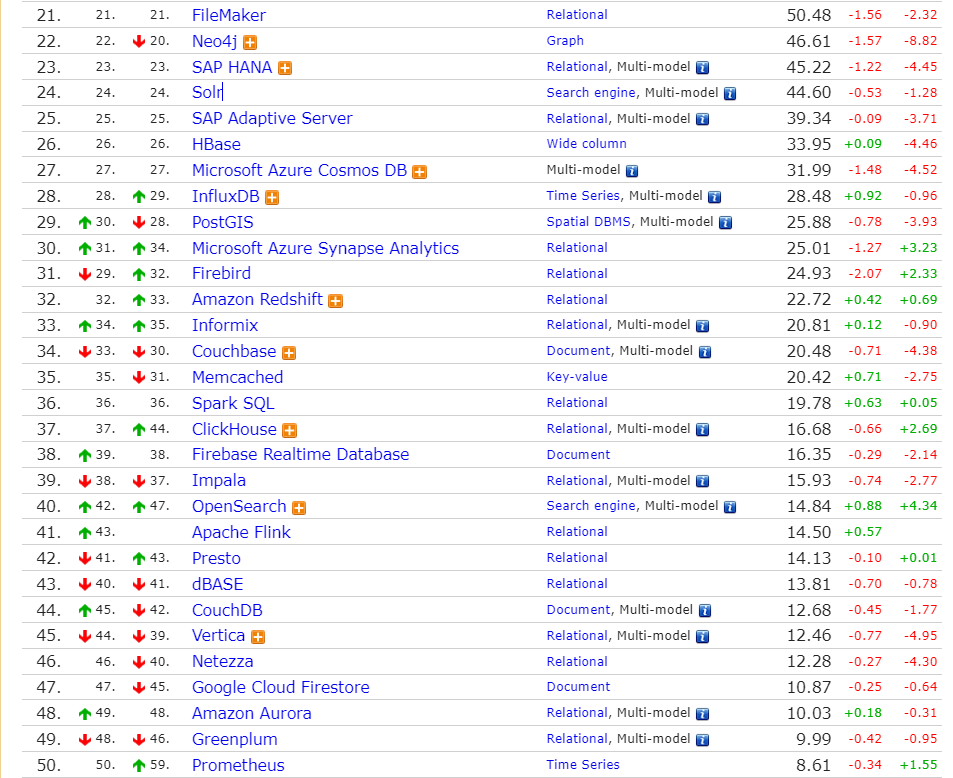Open Firebase Realtime Database link
This screenshot has width=953, height=778.
tap(301, 455)
